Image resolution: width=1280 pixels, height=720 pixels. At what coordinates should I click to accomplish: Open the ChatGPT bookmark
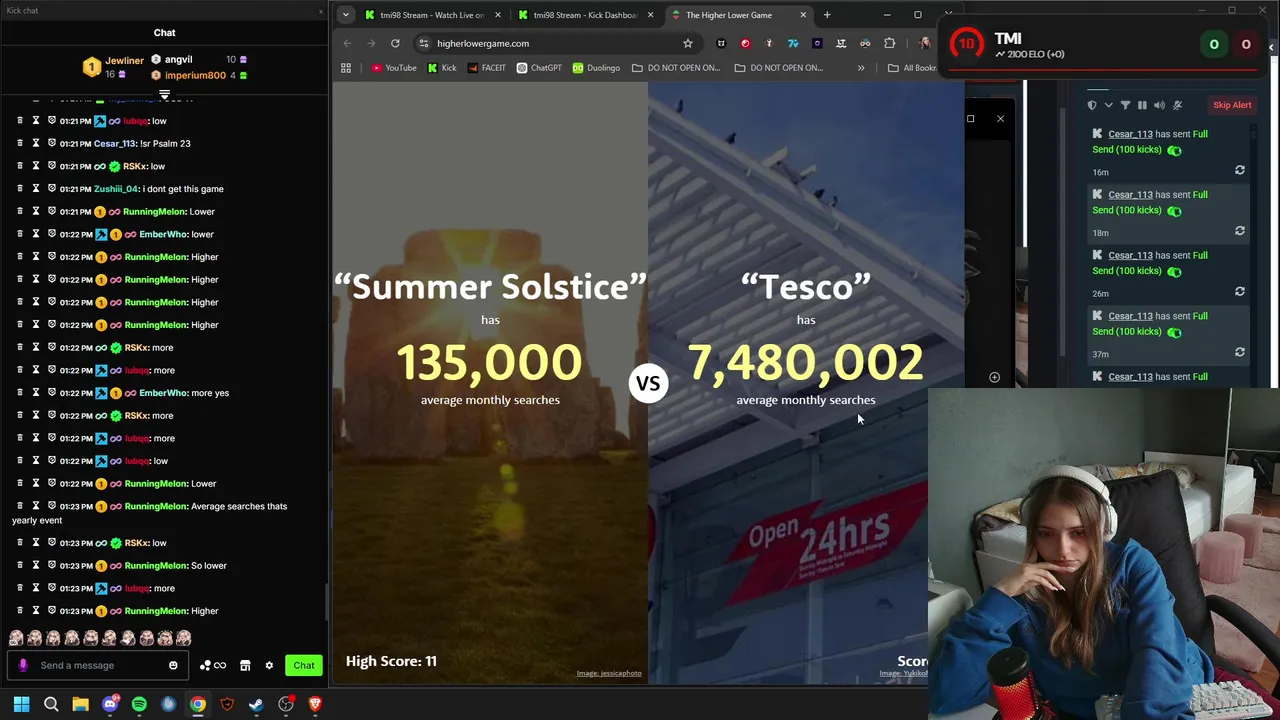pyautogui.click(x=539, y=68)
